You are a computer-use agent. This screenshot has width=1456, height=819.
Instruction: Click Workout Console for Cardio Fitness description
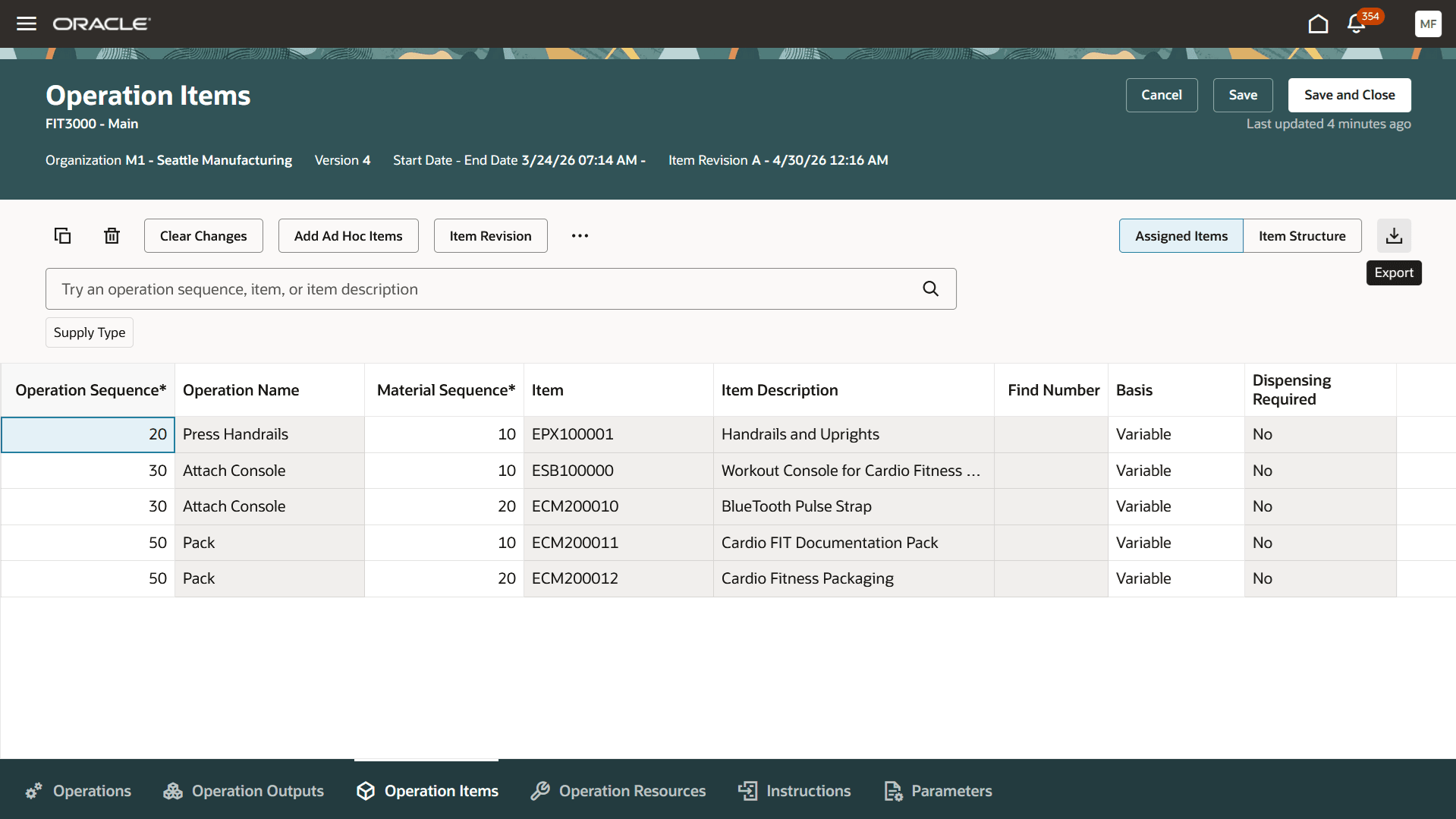point(854,471)
